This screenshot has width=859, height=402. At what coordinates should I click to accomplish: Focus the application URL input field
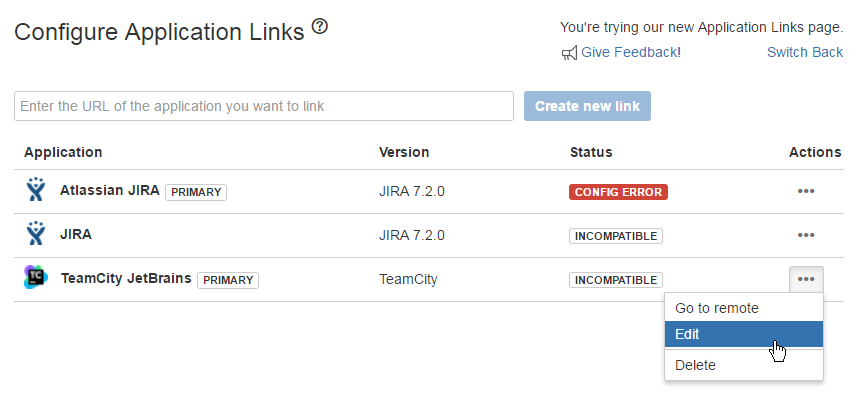pyautogui.click(x=264, y=106)
